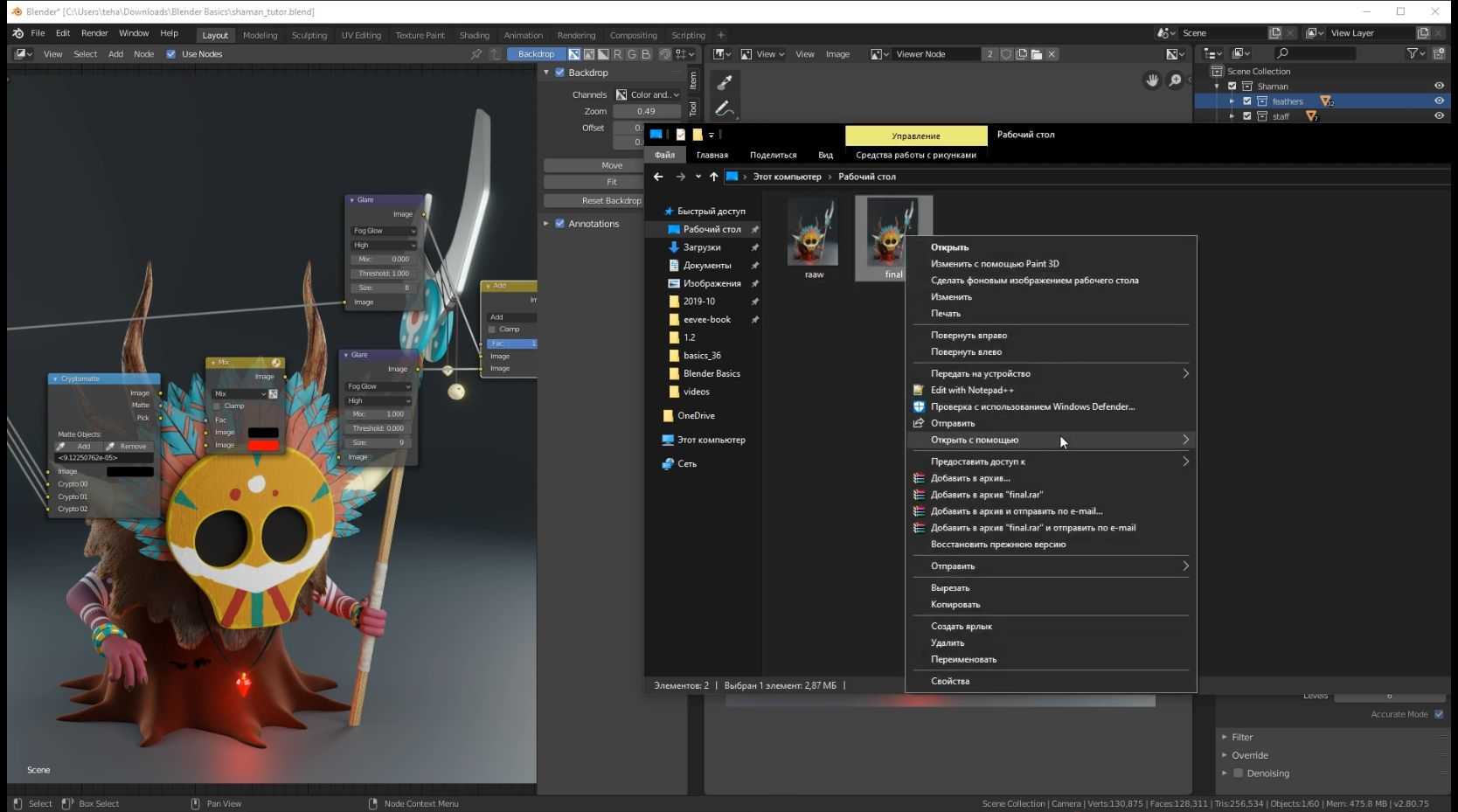
Task: Click new image copy icon beside Viewer Node
Action: [x=1021, y=54]
